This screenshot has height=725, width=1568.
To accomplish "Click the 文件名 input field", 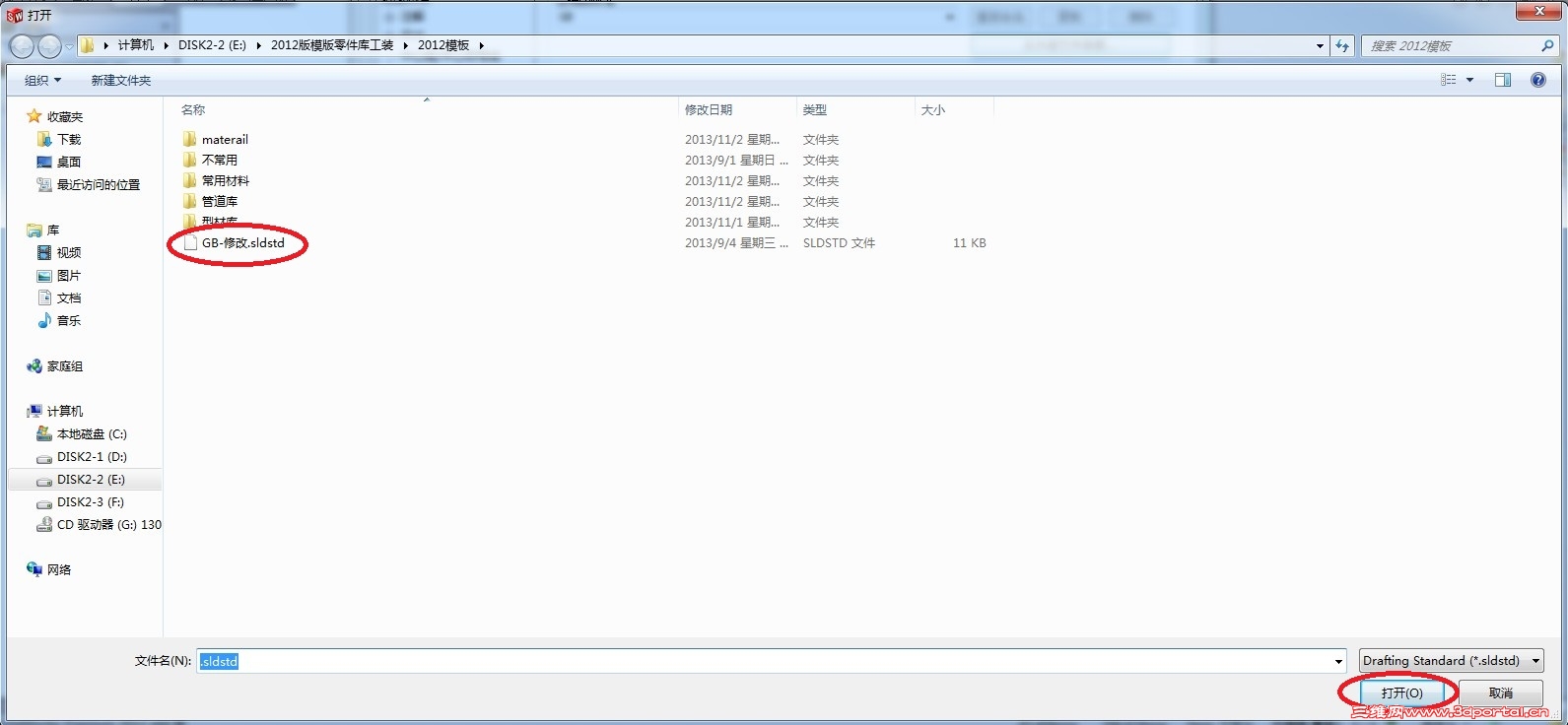I will click(764, 661).
